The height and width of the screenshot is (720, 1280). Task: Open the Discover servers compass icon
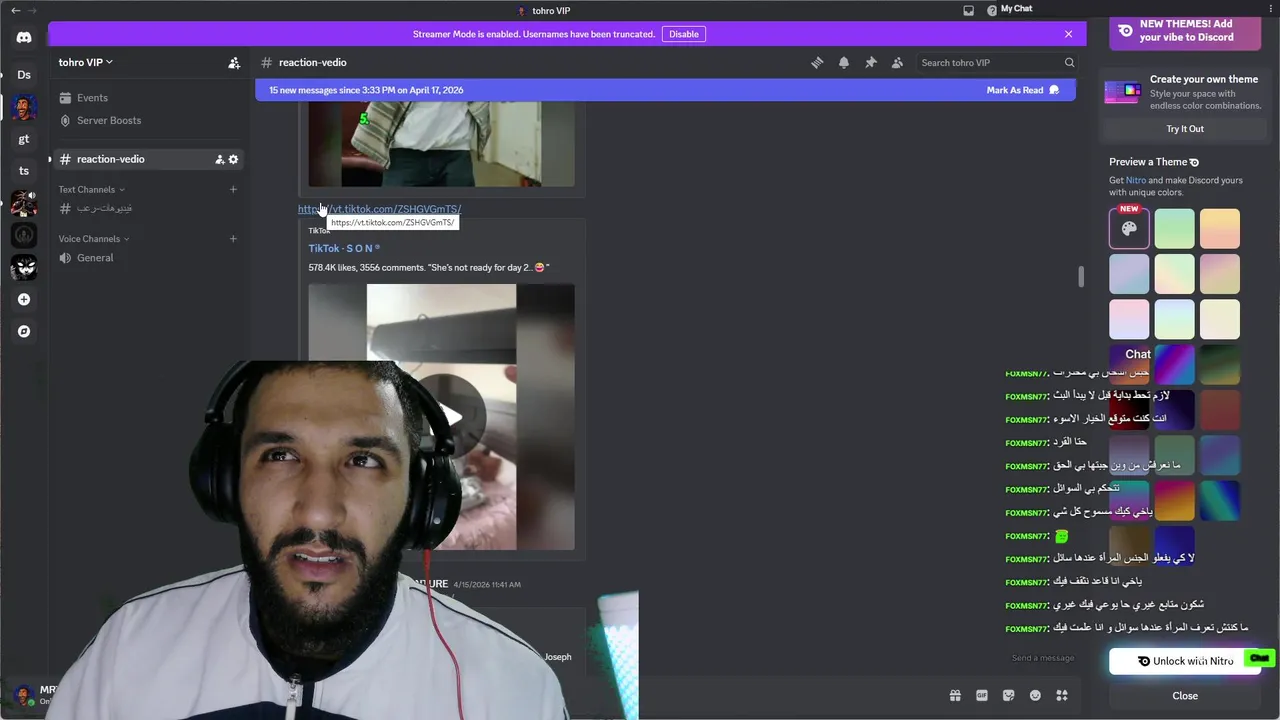24,331
